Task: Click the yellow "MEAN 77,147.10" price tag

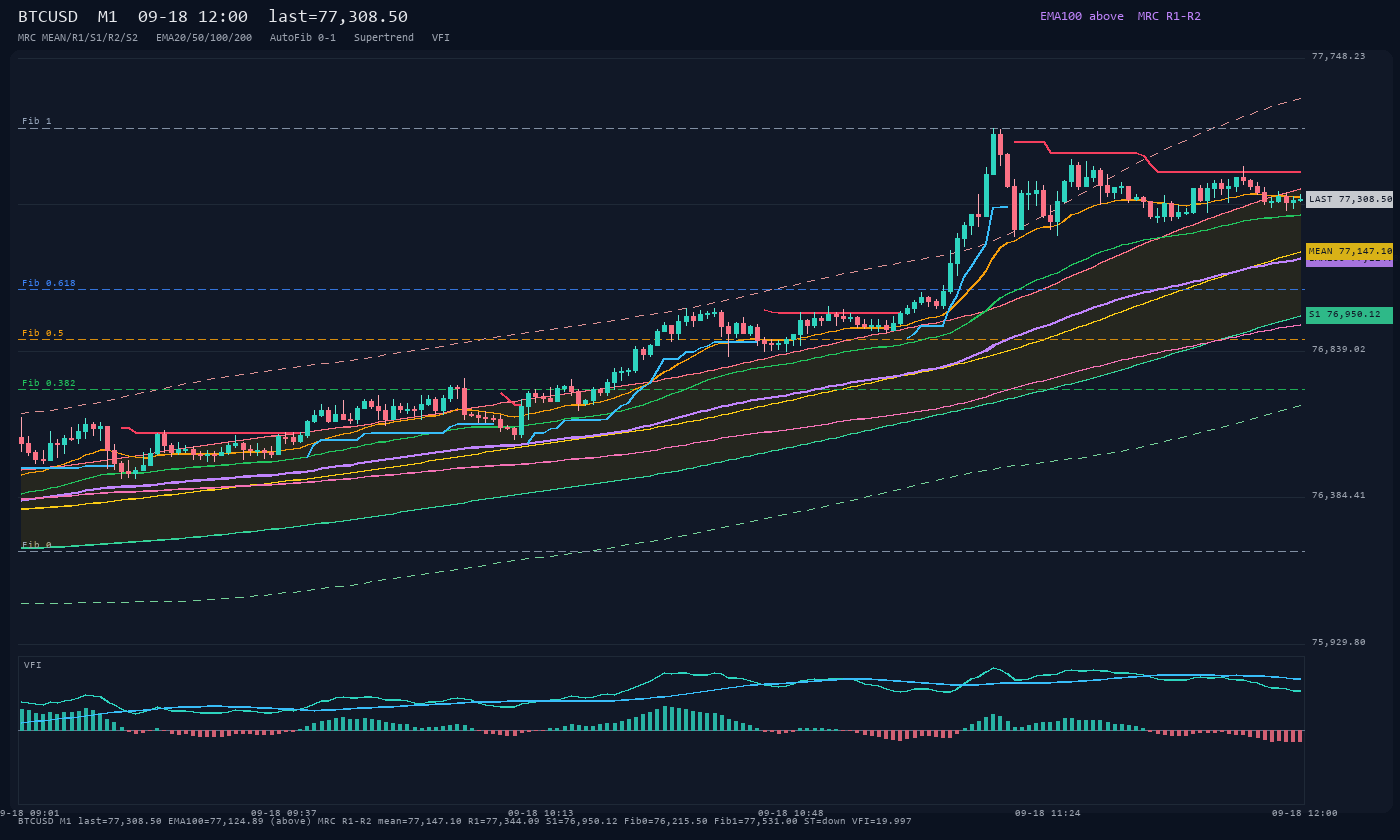Action: [x=1349, y=251]
